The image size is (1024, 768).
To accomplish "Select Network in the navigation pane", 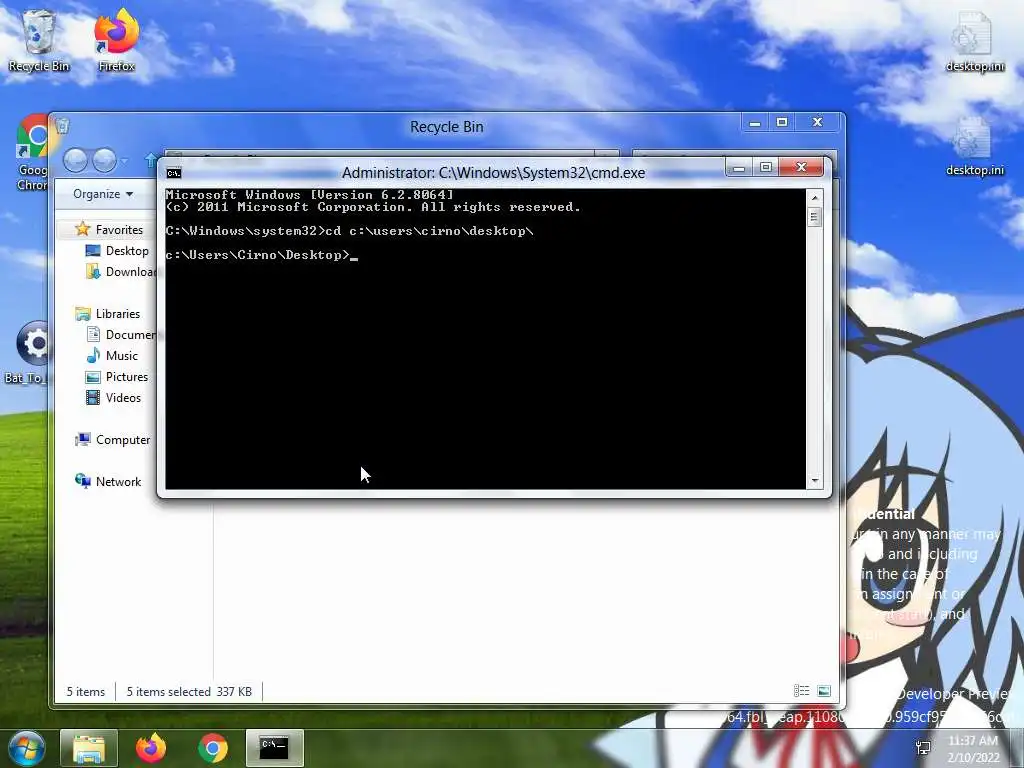I will click(108, 481).
